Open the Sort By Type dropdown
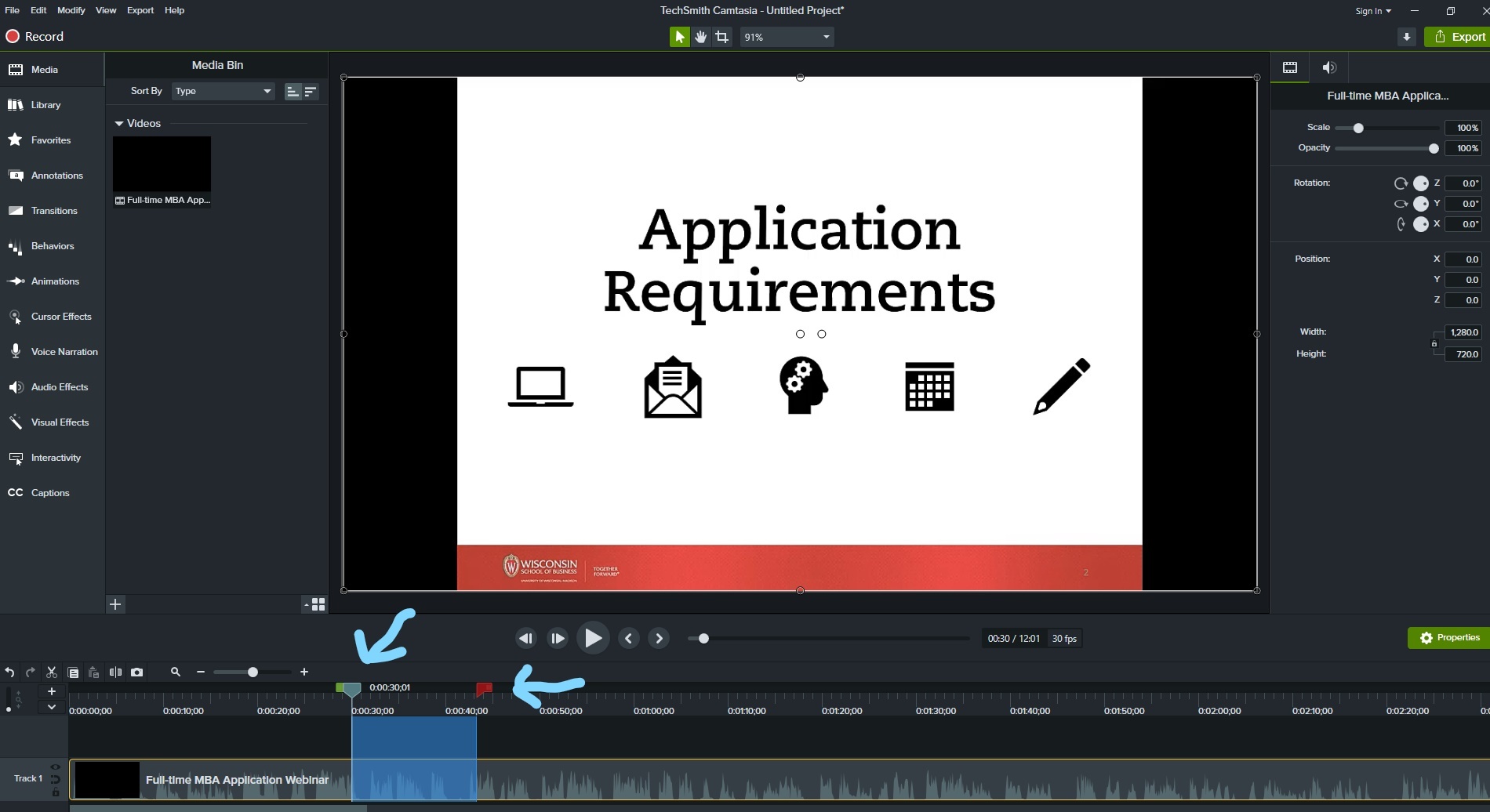 pos(223,91)
